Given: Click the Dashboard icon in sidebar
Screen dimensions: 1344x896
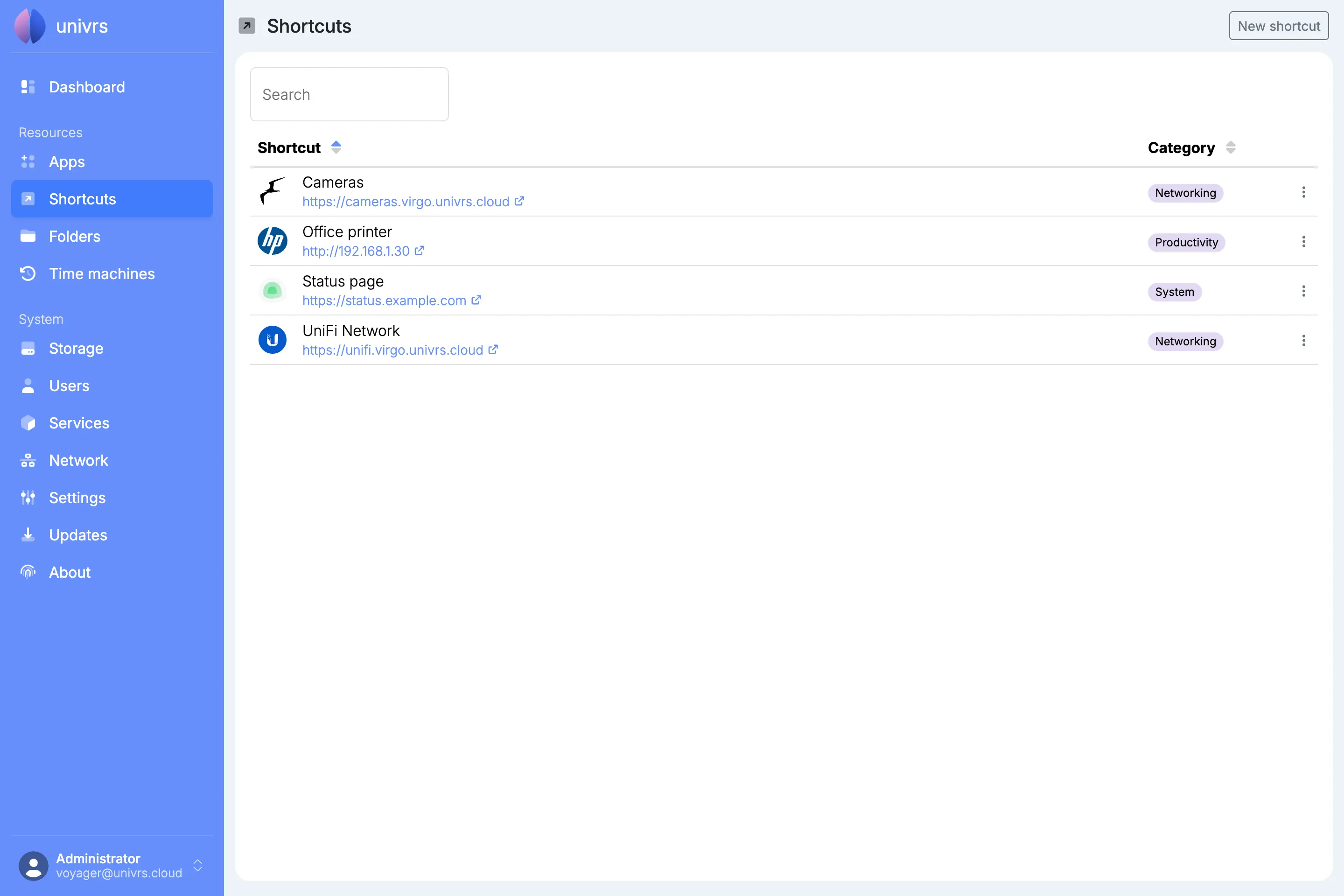Looking at the screenshot, I should point(28,87).
